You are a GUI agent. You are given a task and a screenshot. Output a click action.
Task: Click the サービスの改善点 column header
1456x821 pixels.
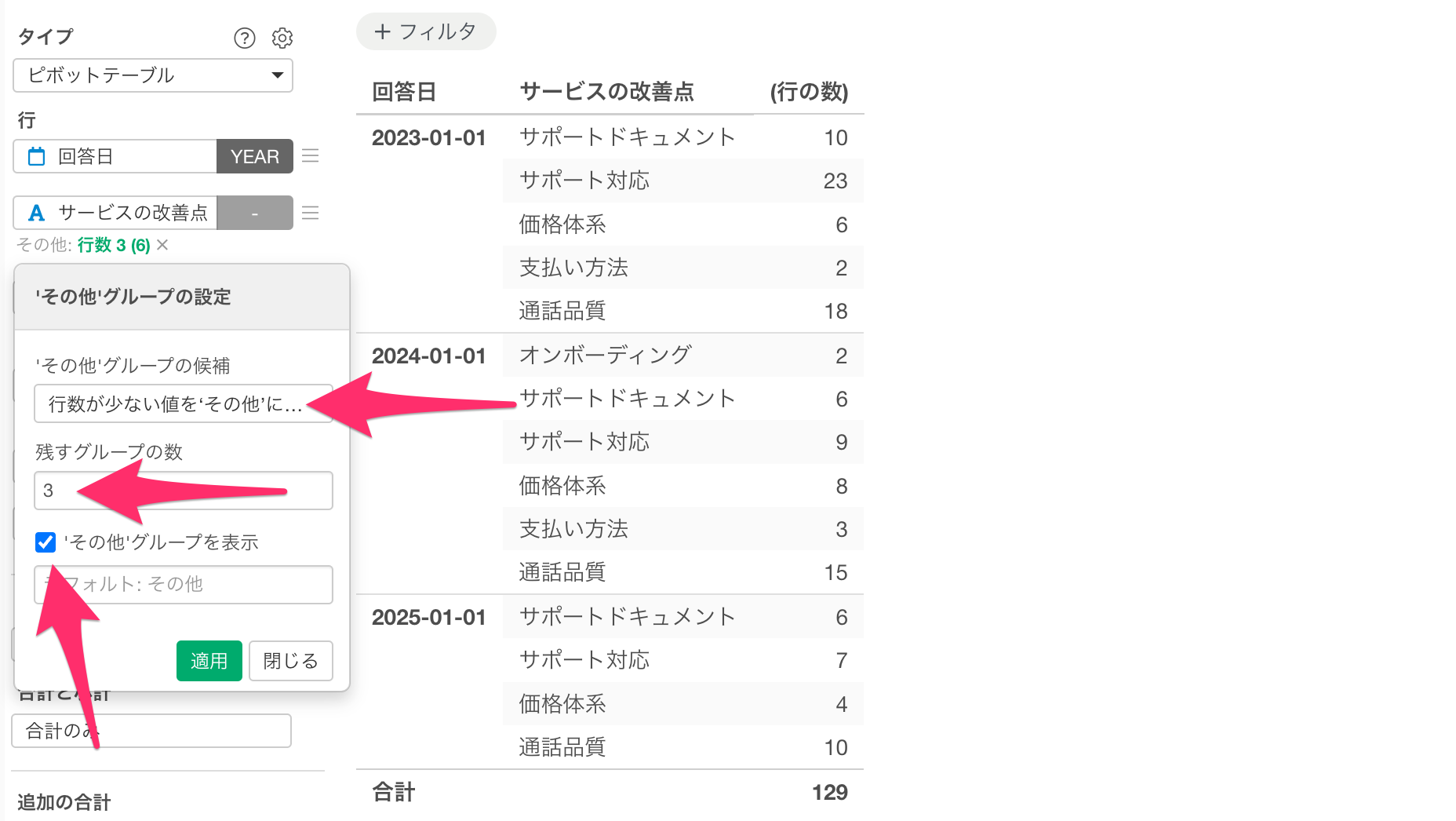pos(606,92)
